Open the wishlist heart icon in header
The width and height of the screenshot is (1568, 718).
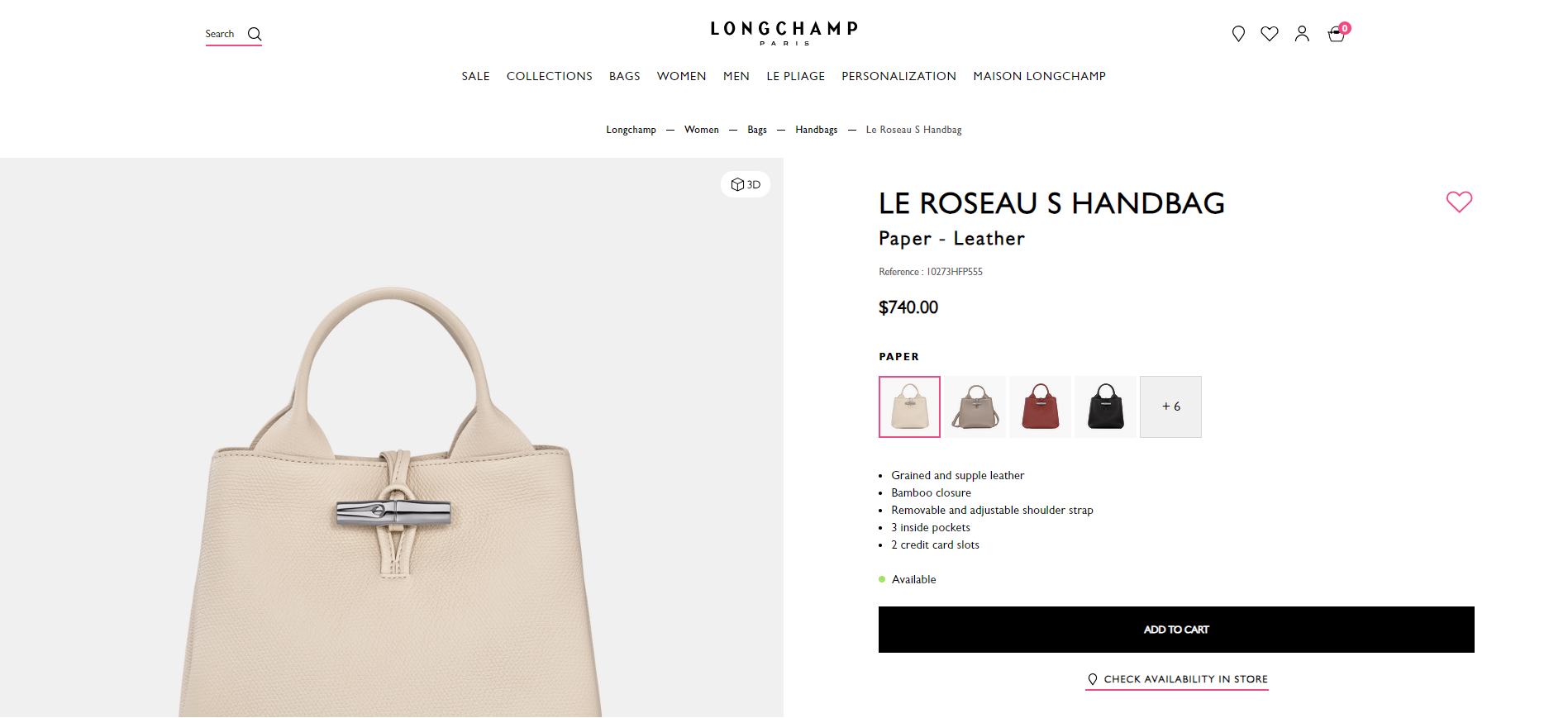click(1270, 34)
